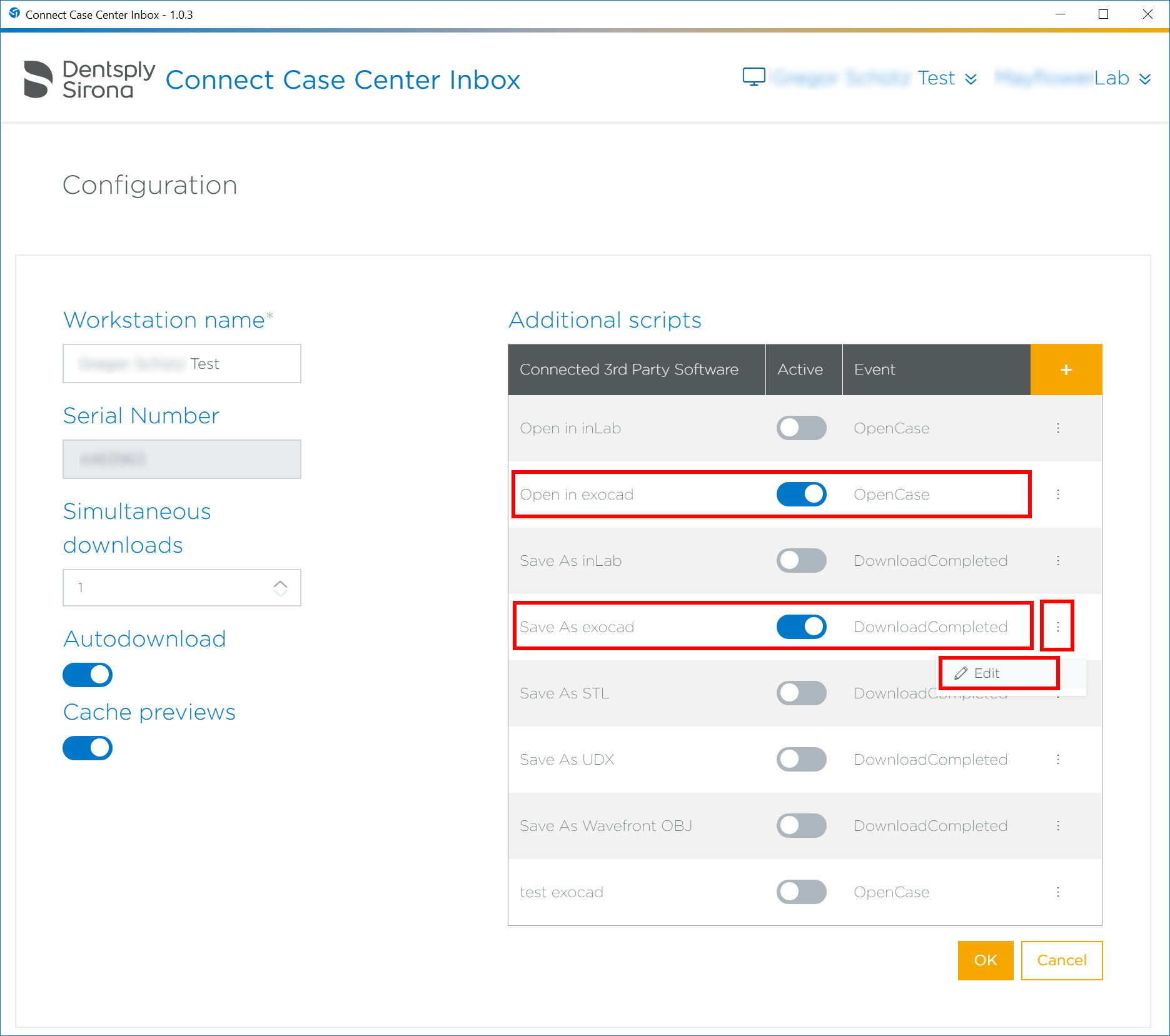This screenshot has height=1036, width=1170.
Task: Enable the Save As UDX script
Action: tap(801, 760)
